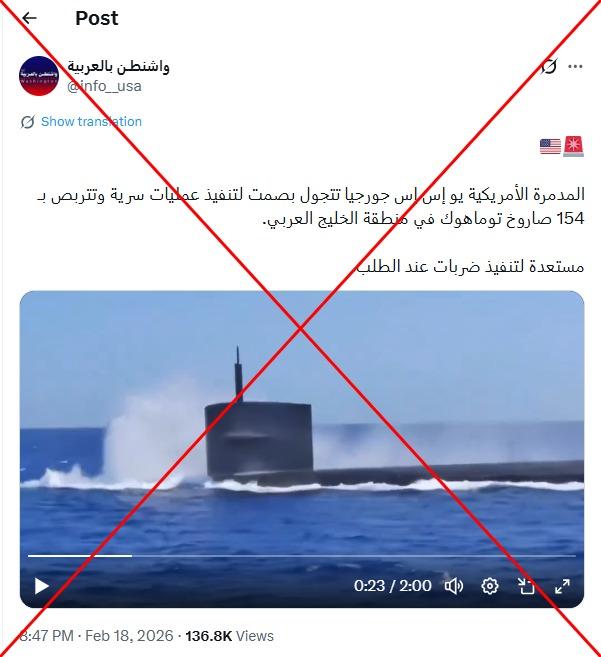The width and height of the screenshot is (601, 657).
Task: Click the Grok icon beside more options
Action: tap(549, 66)
